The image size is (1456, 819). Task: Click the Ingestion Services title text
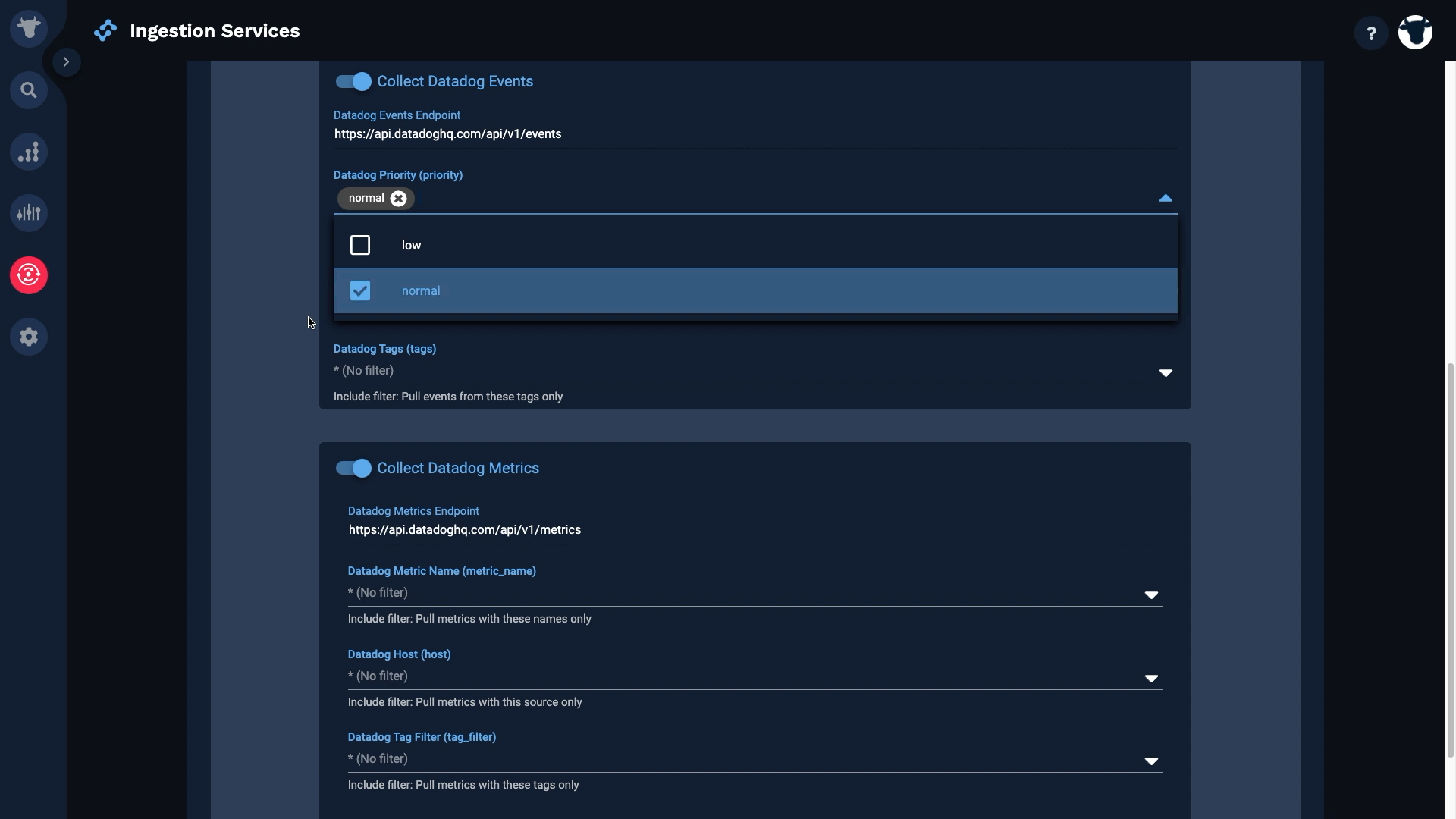point(215,31)
